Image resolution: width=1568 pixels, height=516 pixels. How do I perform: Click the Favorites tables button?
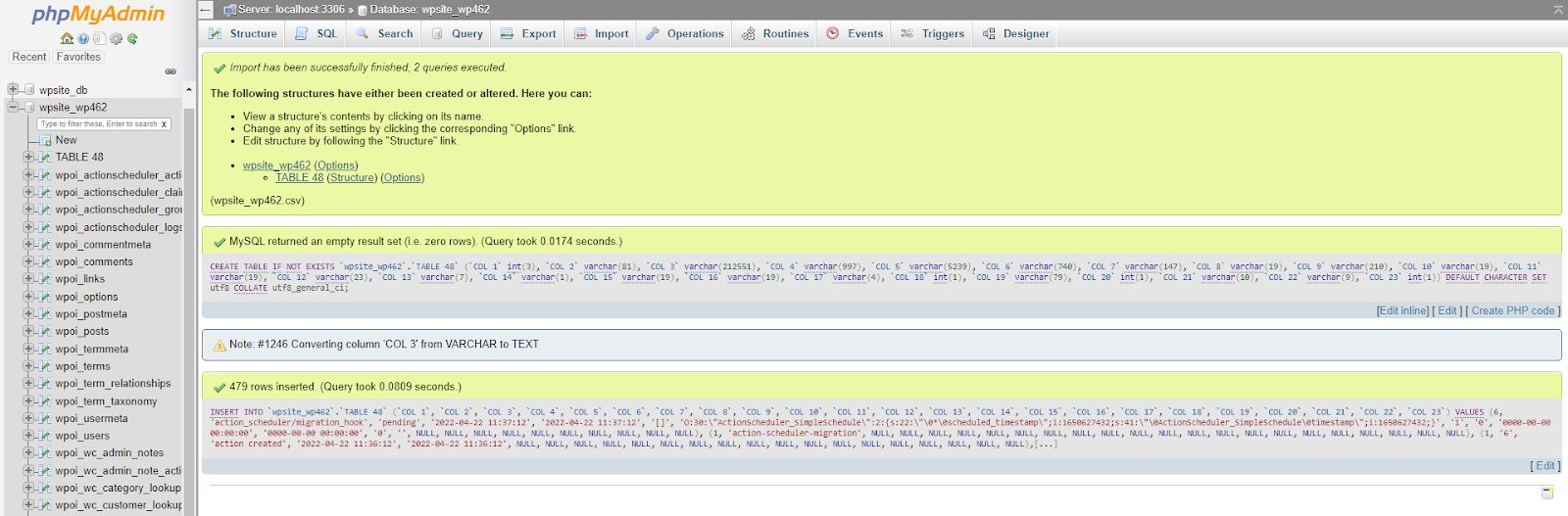click(78, 57)
